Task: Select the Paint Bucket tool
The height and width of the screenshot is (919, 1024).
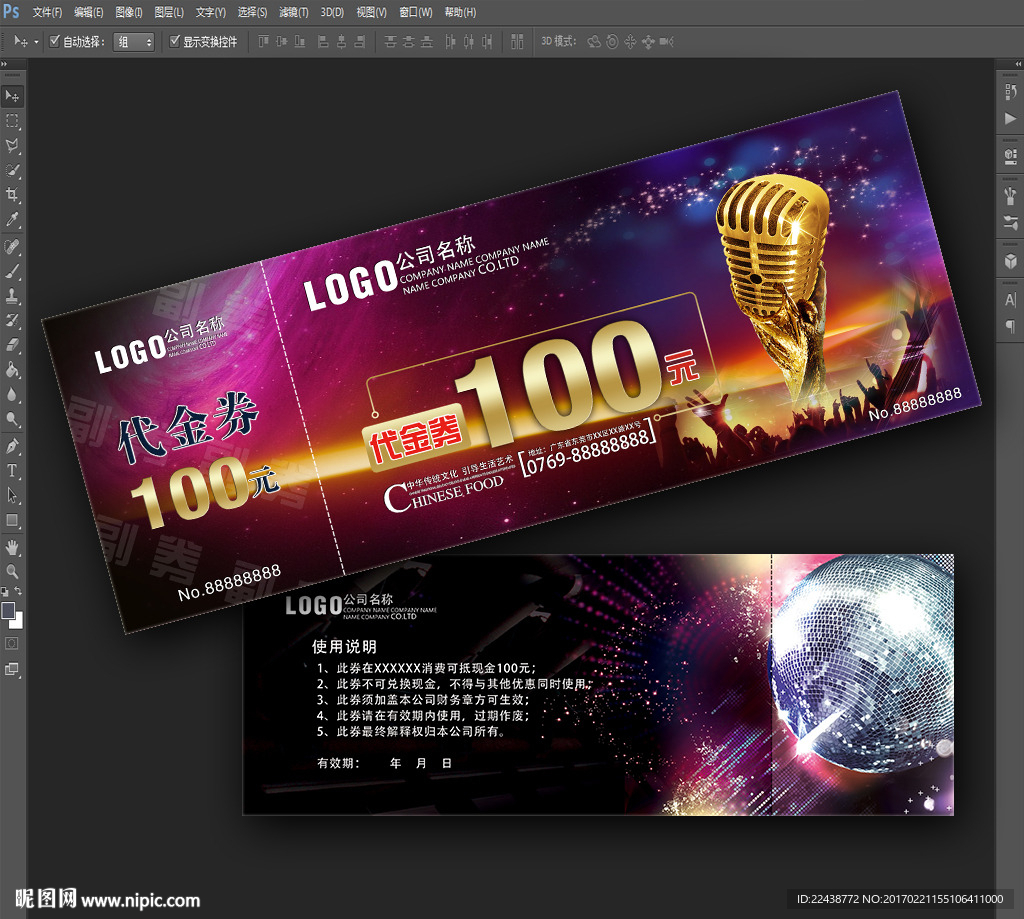Action: [x=12, y=370]
